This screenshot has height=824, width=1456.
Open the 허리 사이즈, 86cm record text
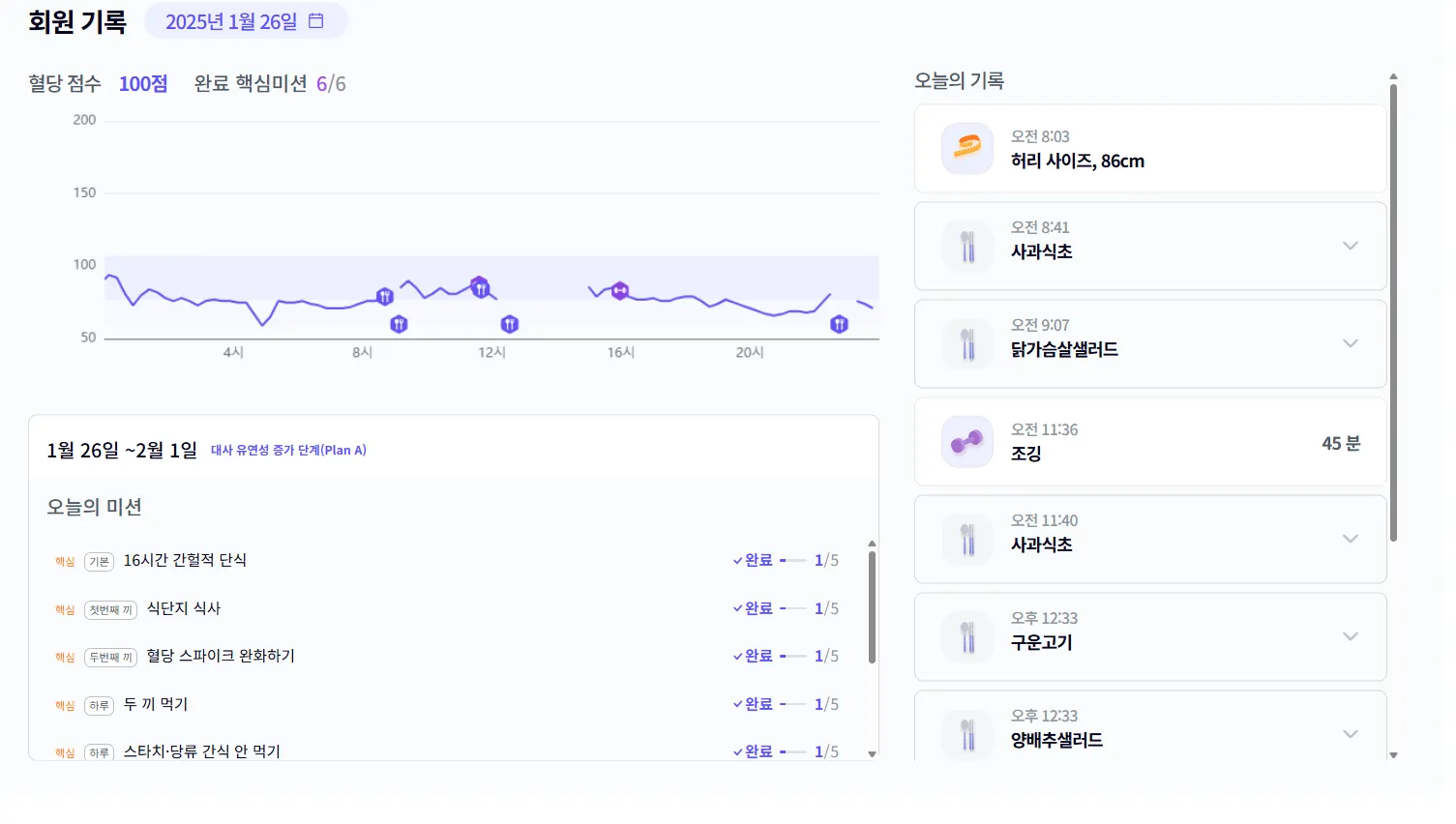coord(1078,161)
